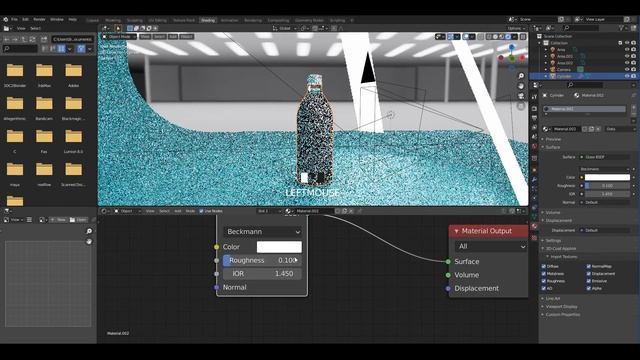Open the File menu
The height and width of the screenshot is (360, 640).
tap(14, 19)
